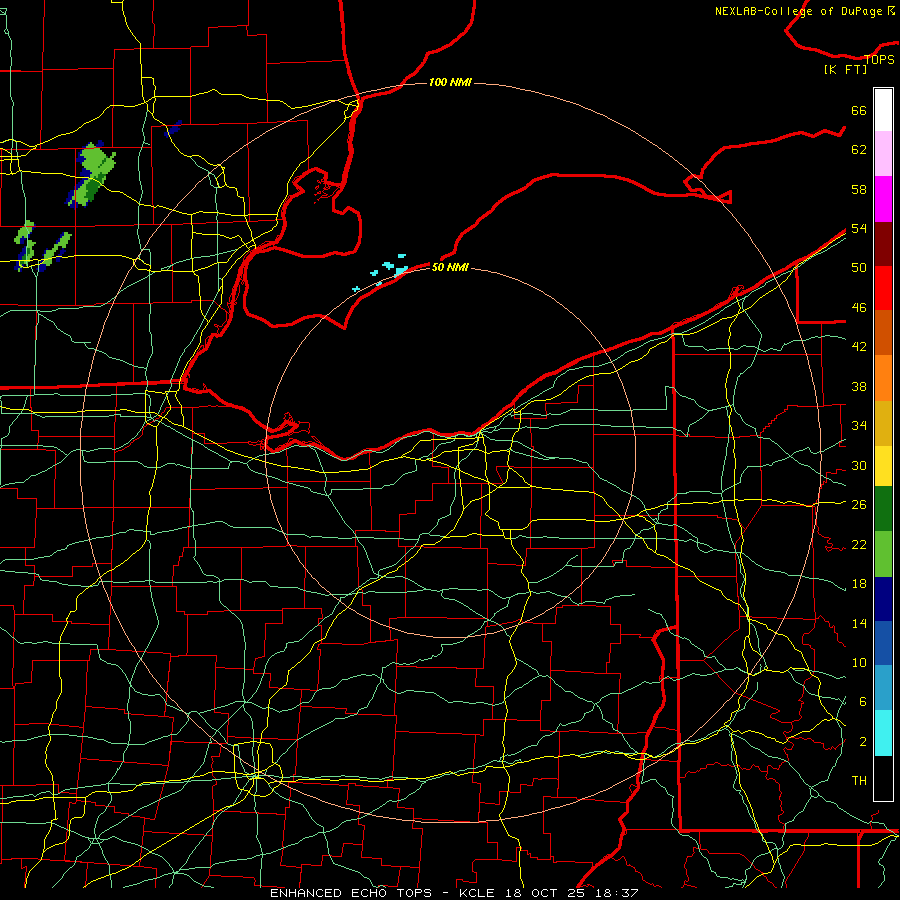Click the "TH" threshold label
Screen dimensions: 900x900
click(x=859, y=780)
